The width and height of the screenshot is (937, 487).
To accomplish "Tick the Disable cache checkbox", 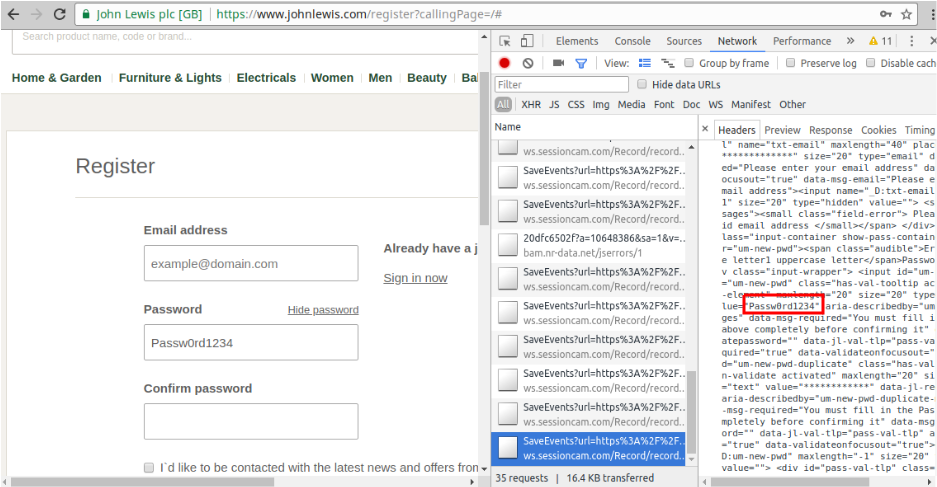I will point(871,63).
